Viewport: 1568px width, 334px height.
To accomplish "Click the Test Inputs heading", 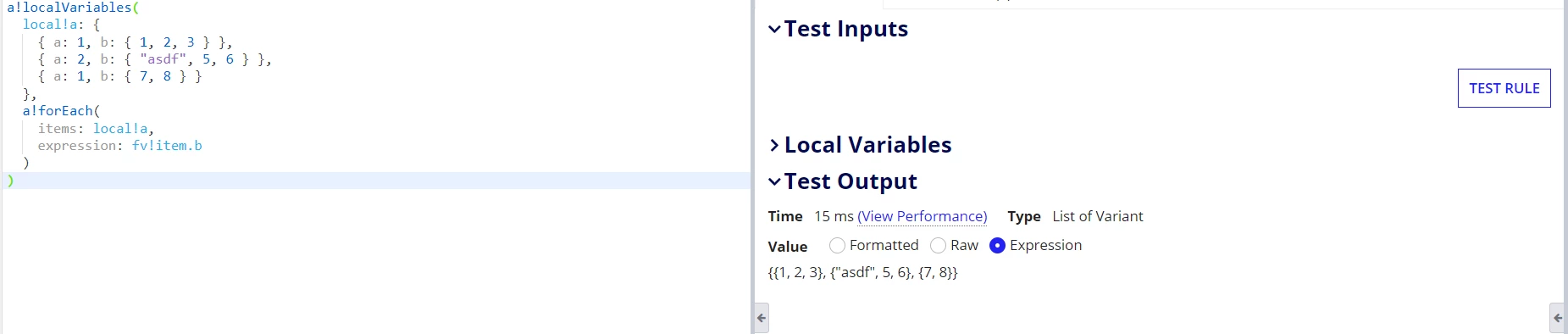I will click(846, 29).
